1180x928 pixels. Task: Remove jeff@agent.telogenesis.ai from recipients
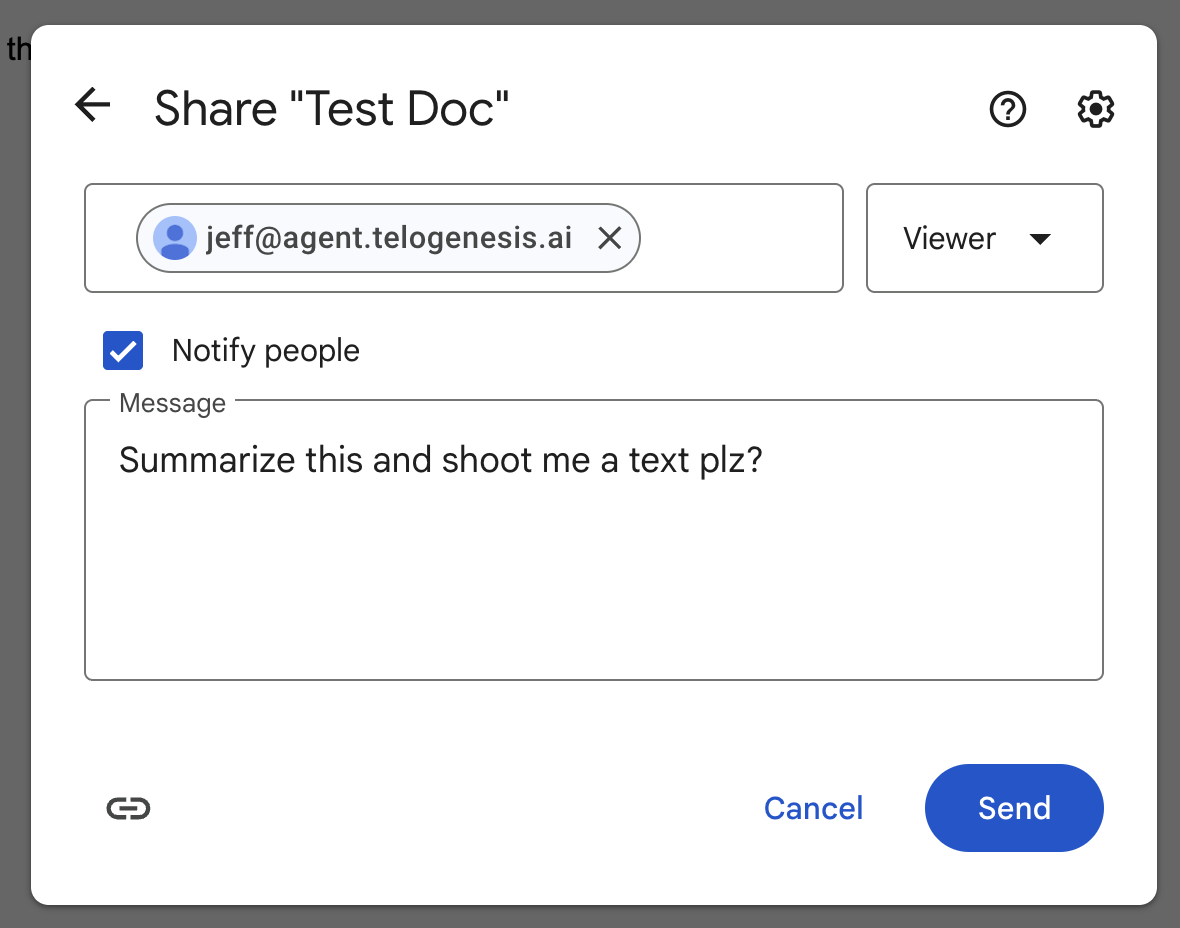(610, 238)
